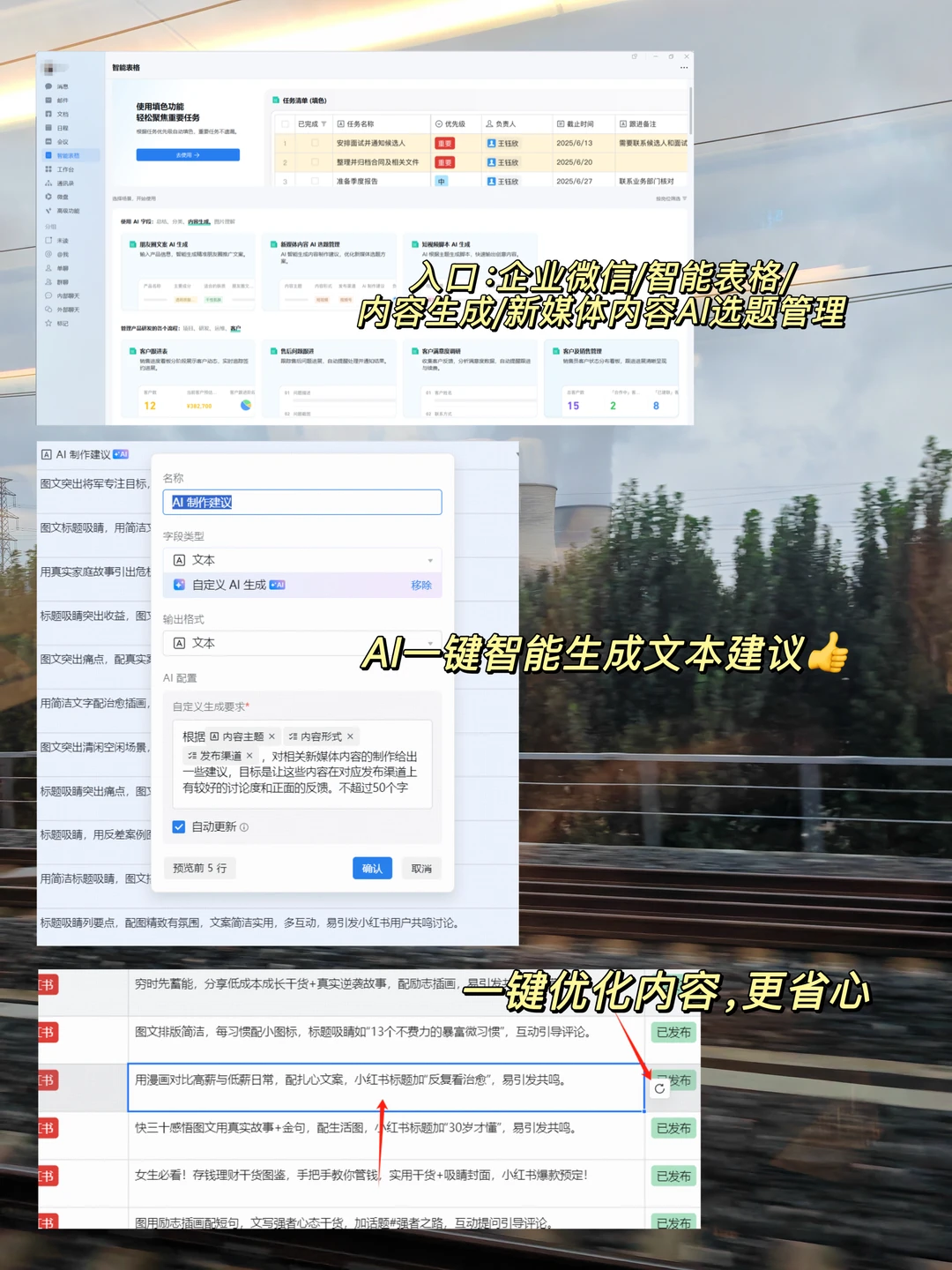Check the select-all box in 任务清单 header
Image resolution: width=952 pixels, height=1270 pixels.
pos(284,124)
